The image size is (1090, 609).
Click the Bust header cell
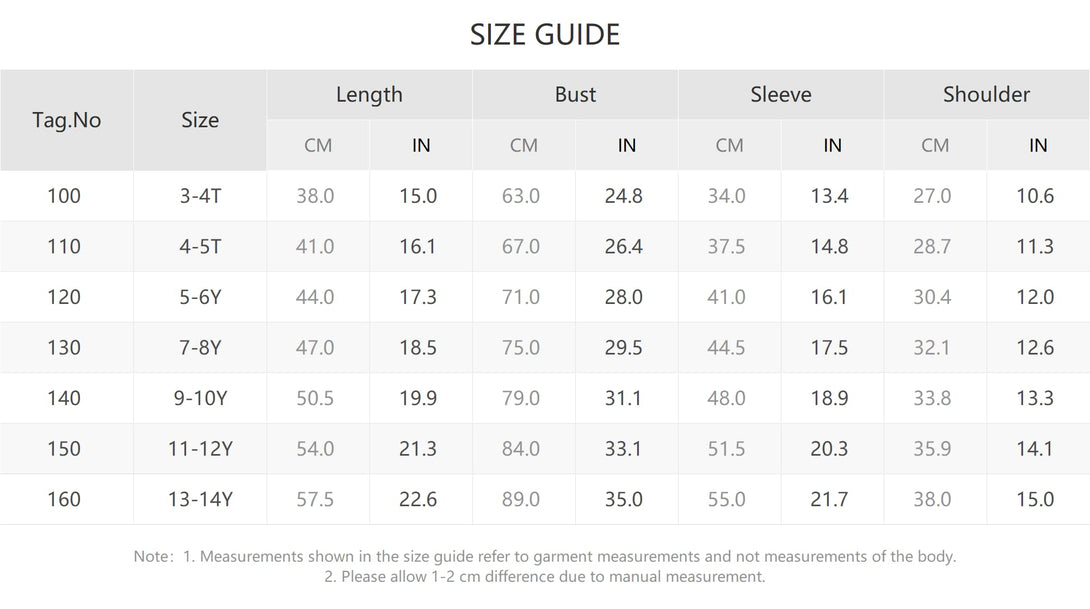pyautogui.click(x=575, y=94)
